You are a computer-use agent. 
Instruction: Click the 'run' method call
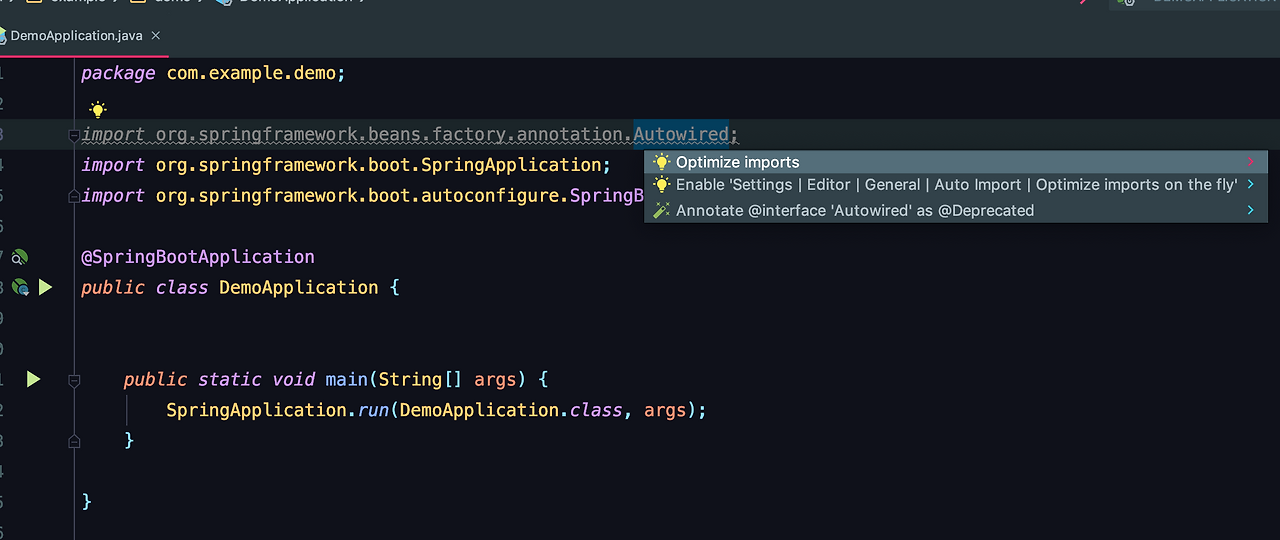(x=374, y=410)
